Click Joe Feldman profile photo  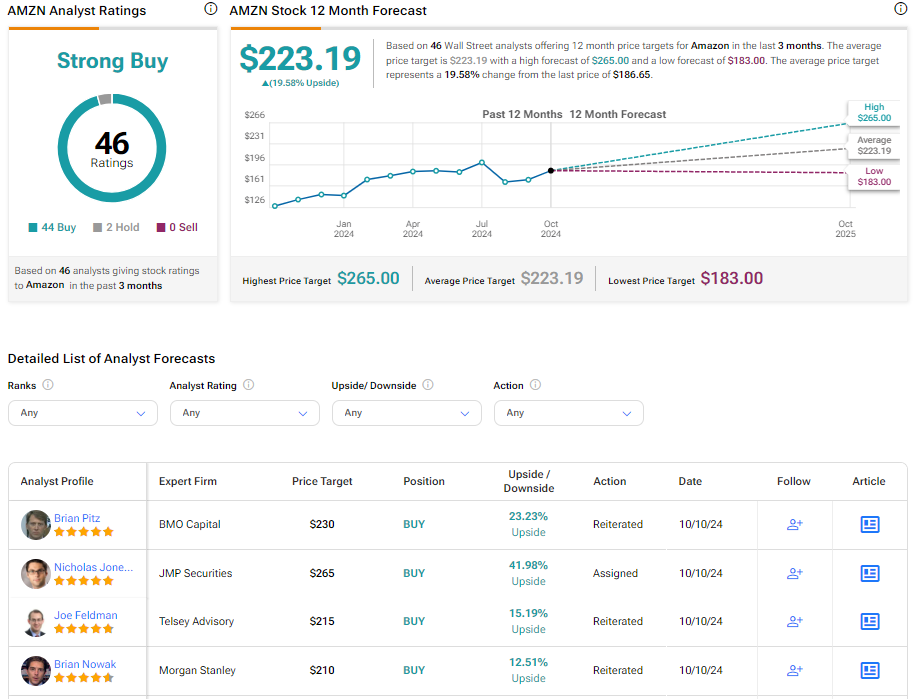(x=36, y=622)
